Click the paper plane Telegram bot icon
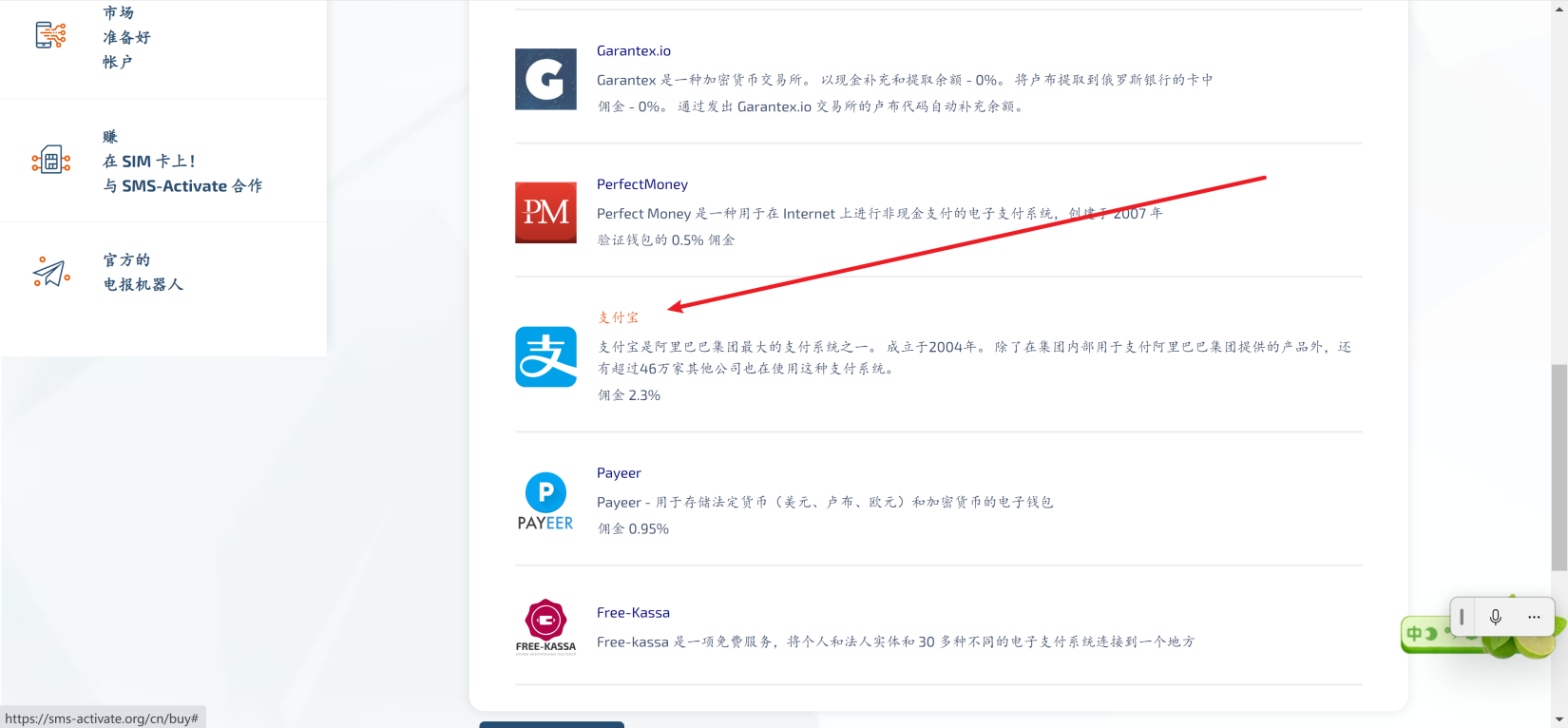This screenshot has height=728, width=1568. coord(51,272)
